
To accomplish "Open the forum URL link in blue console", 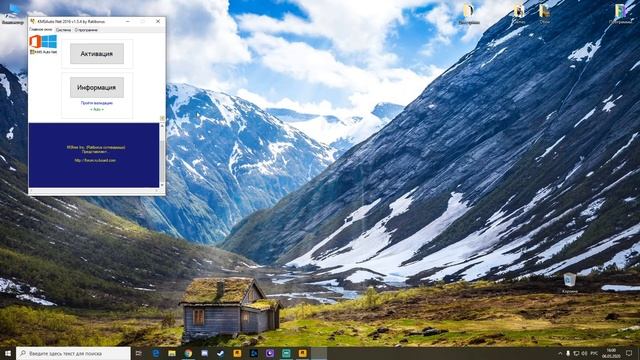I will coord(95,160).
